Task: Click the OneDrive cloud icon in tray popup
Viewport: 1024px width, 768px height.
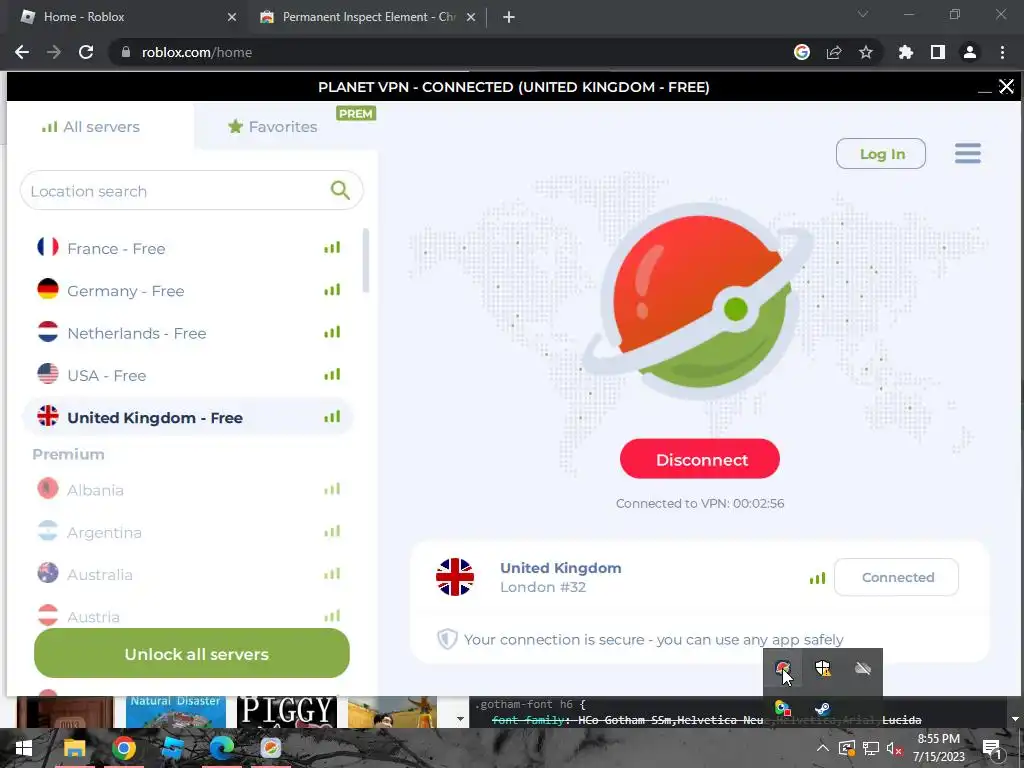Action: (863, 668)
